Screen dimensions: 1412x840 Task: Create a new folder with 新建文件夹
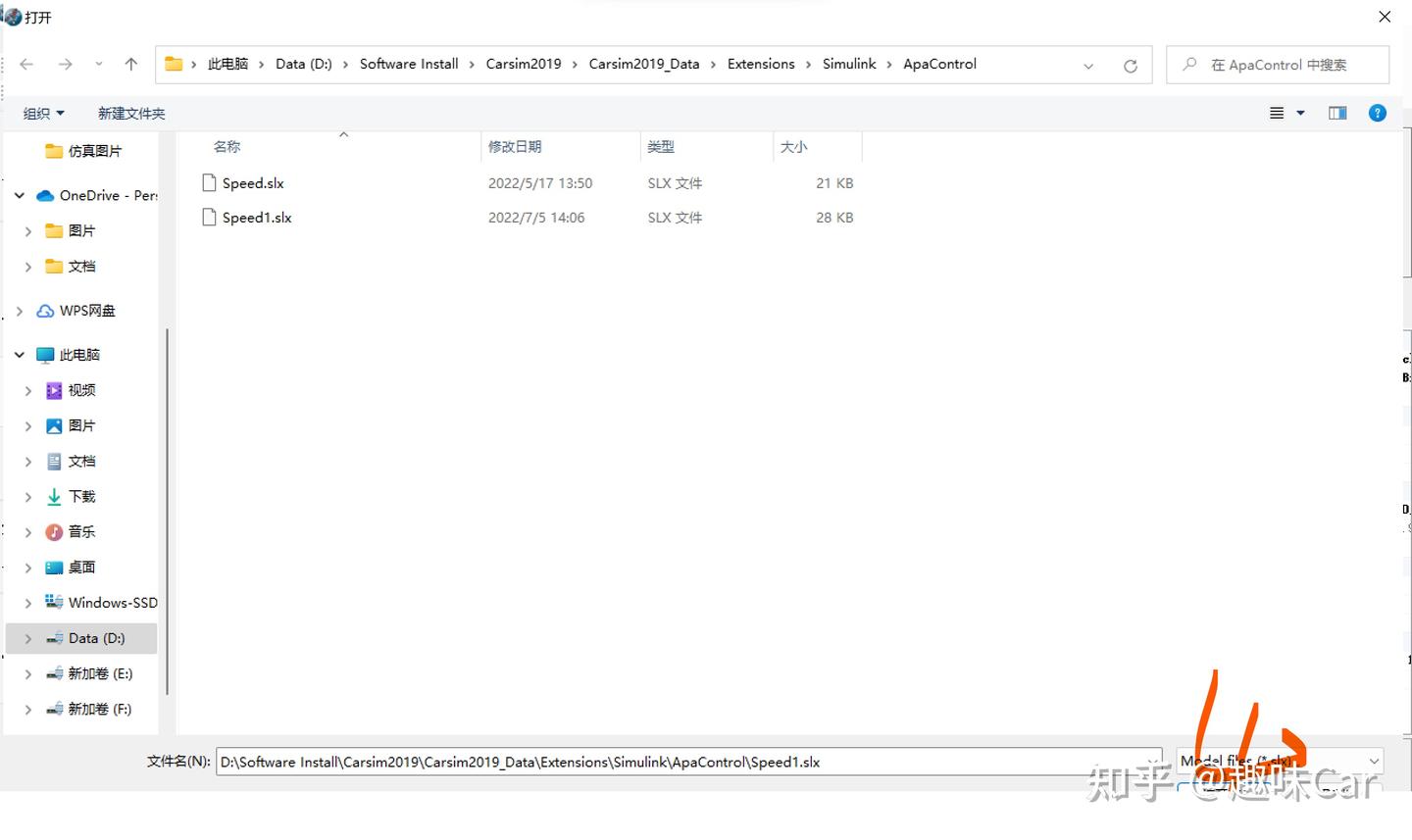(131, 114)
